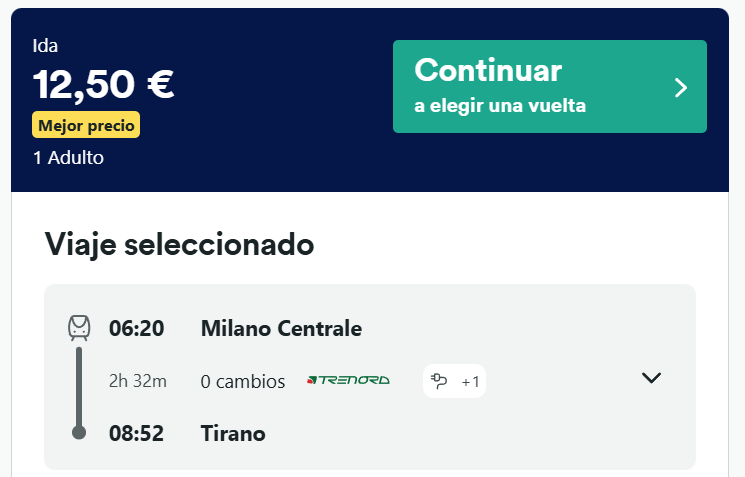The image size is (745, 477).
Task: Click the yellow Mejor precio badge
Action: pos(86,125)
